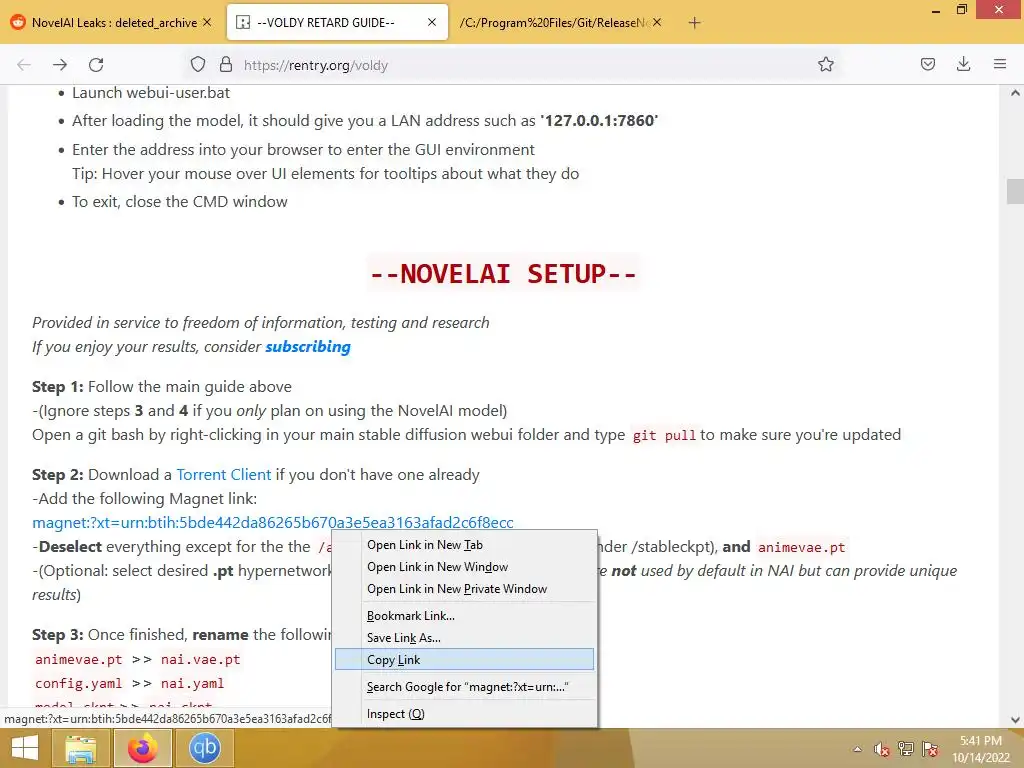View site security padlock info
The width and height of the screenshot is (1024, 768).
[226, 65]
